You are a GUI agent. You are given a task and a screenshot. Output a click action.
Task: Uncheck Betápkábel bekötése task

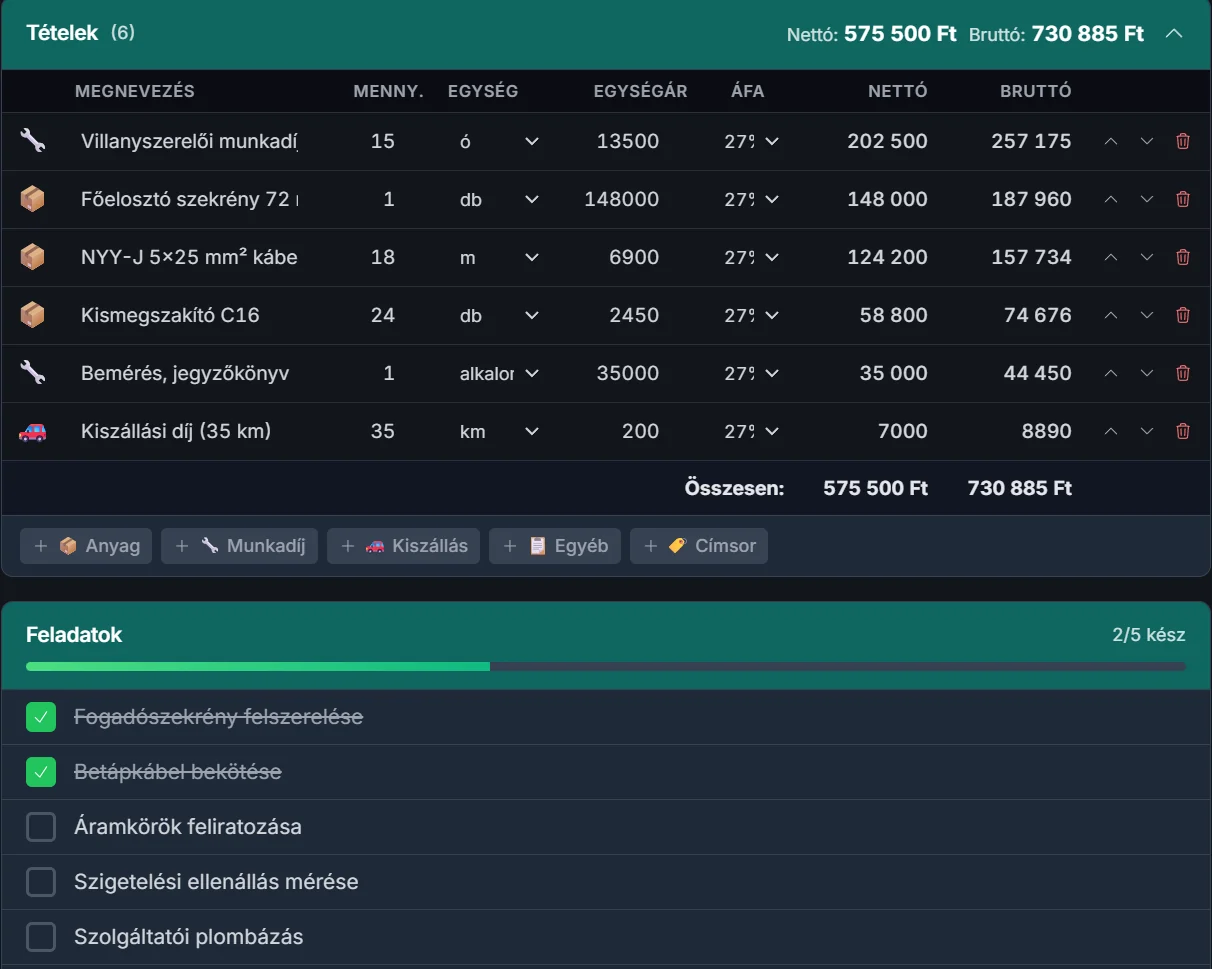tap(41, 772)
